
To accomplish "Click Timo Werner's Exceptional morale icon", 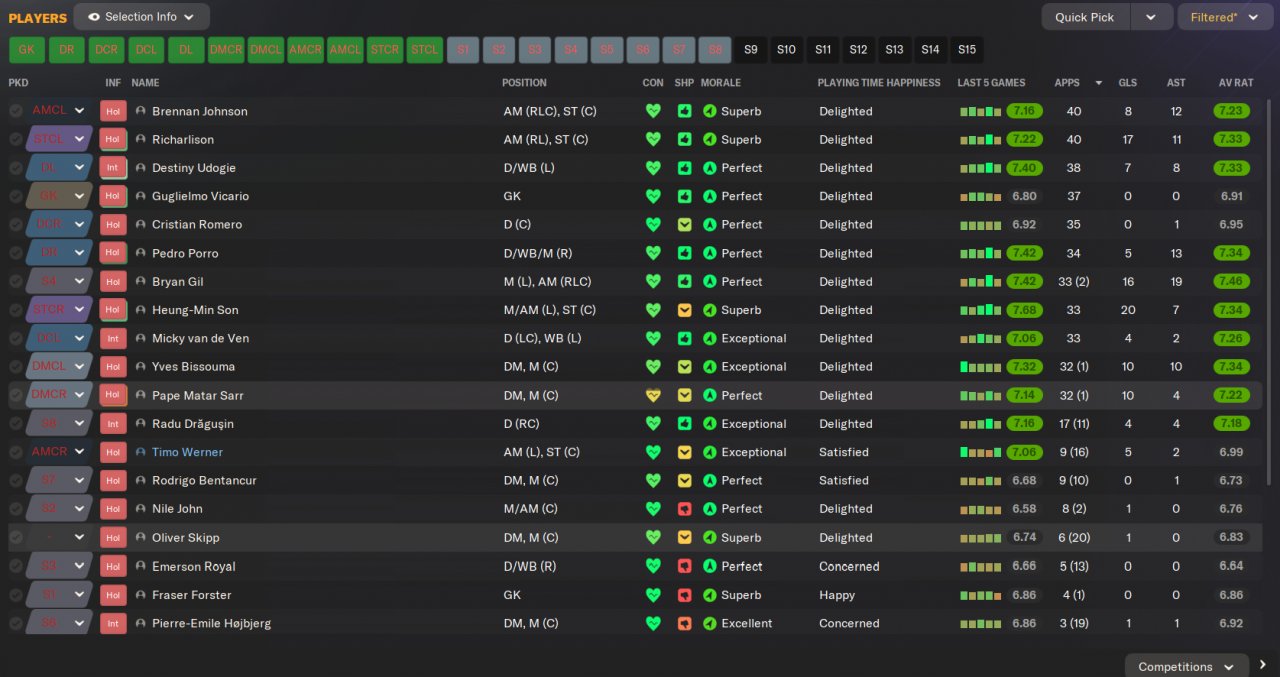I will click(710, 452).
